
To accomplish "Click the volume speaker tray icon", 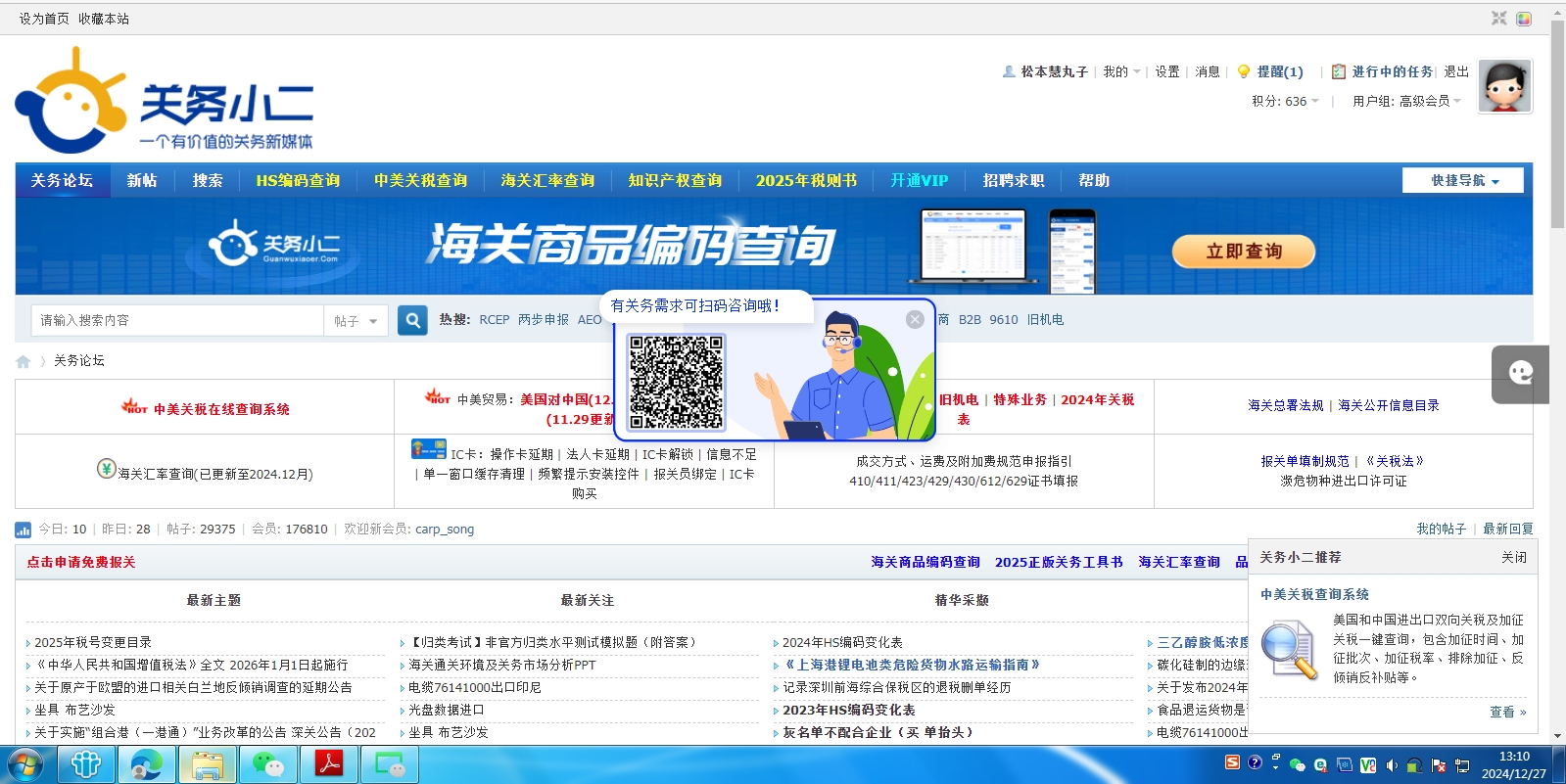I will [1392, 765].
